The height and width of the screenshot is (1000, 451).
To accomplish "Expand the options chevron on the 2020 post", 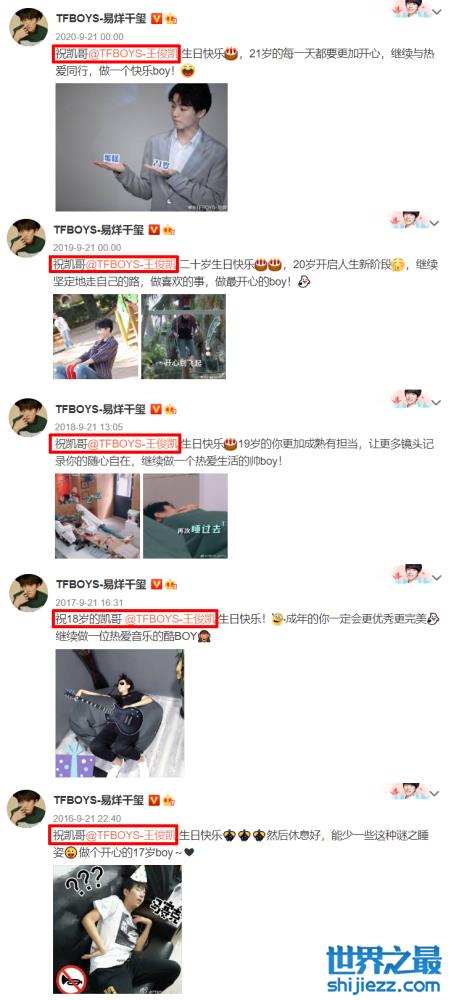I will (x=437, y=11).
